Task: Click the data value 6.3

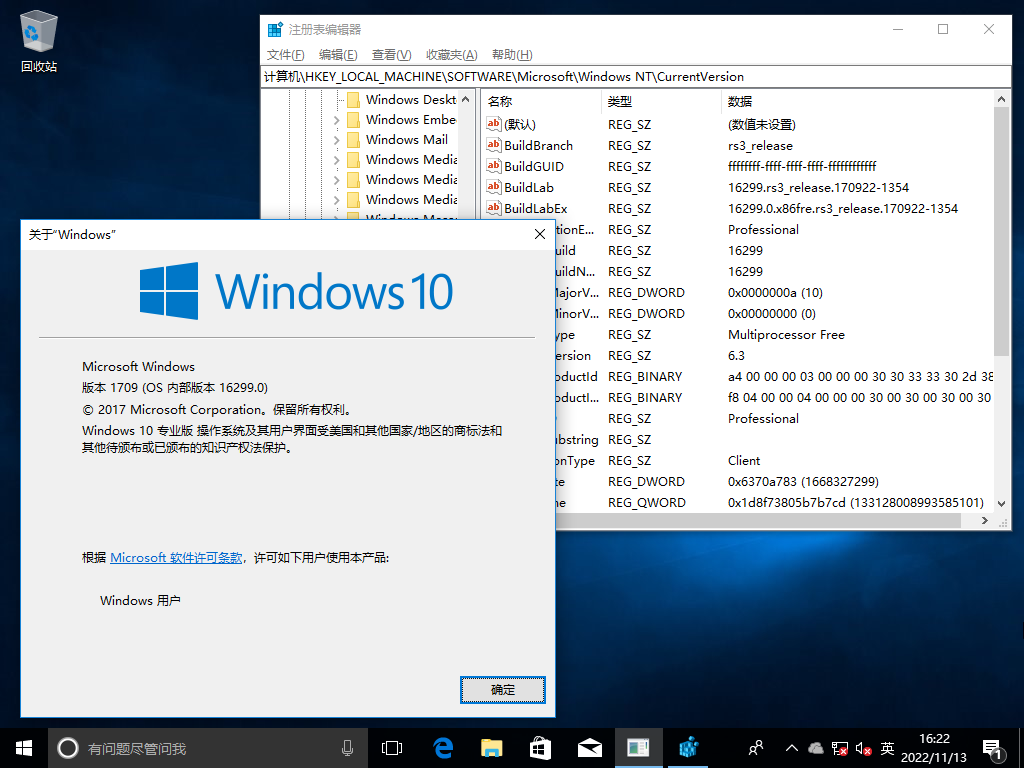Action: (x=736, y=355)
